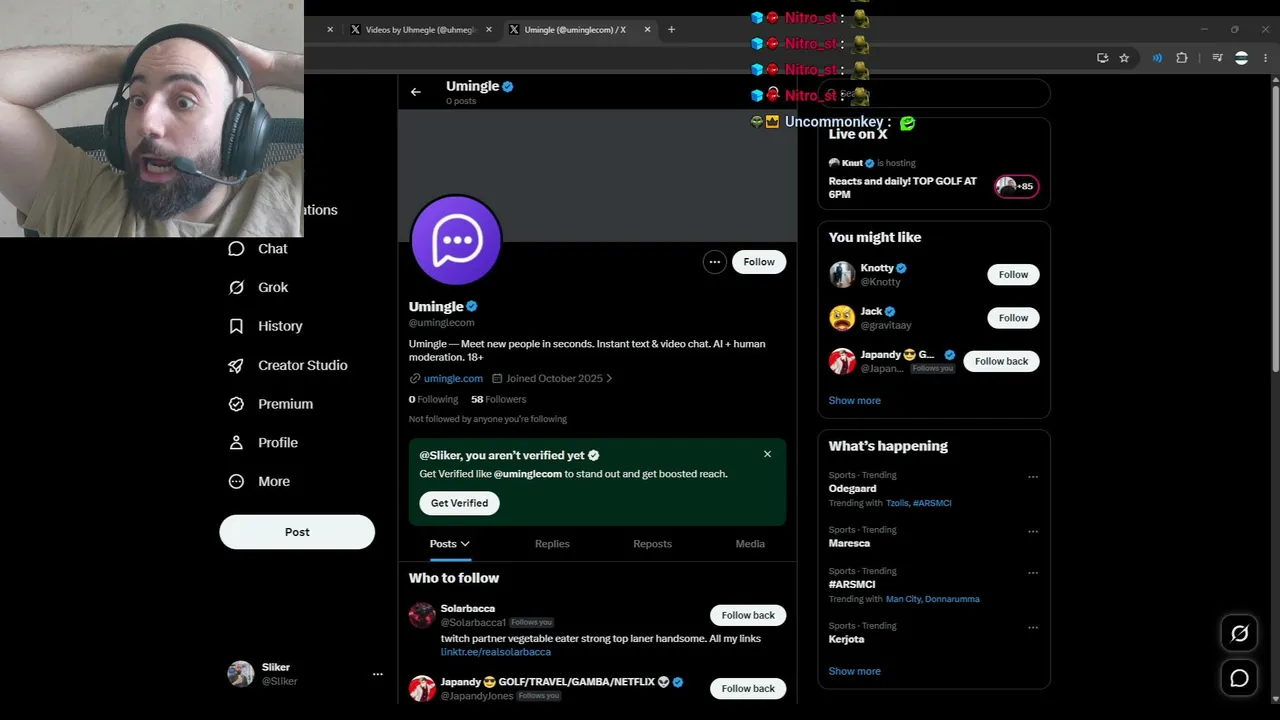This screenshot has width=1280, height=720.
Task: Expand the Posts tab dropdown chevron
Action: [465, 544]
